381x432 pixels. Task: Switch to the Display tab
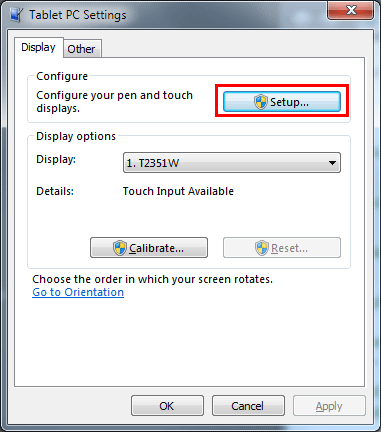point(38,47)
